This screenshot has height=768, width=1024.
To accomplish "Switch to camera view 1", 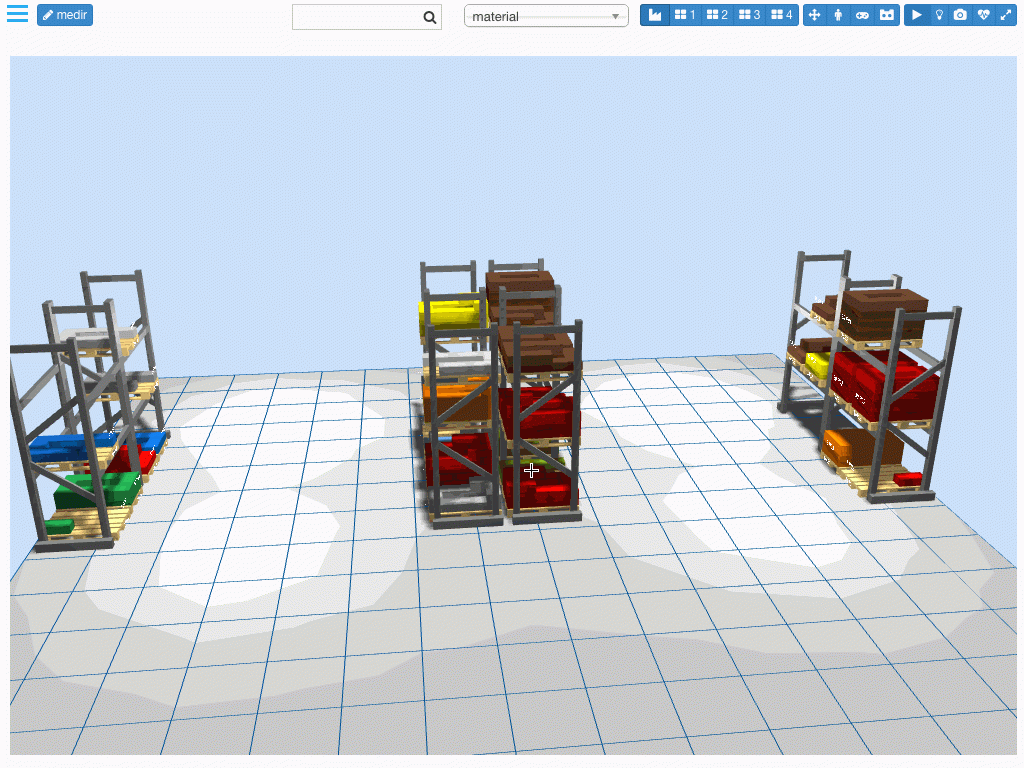I will (x=684, y=14).
